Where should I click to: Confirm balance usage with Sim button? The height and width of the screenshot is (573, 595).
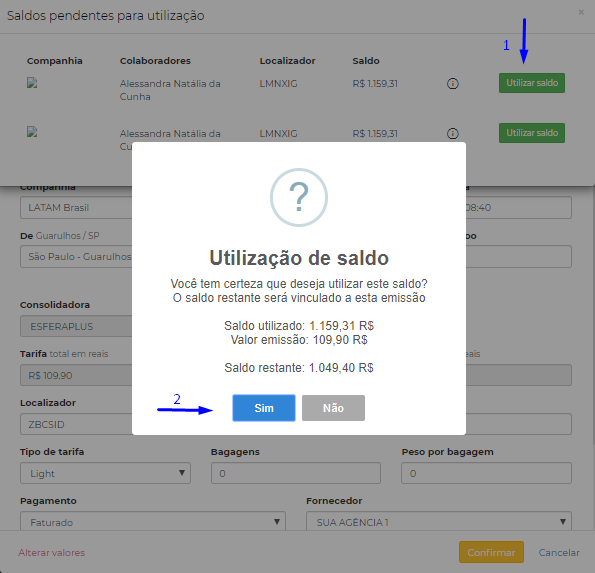[264, 408]
